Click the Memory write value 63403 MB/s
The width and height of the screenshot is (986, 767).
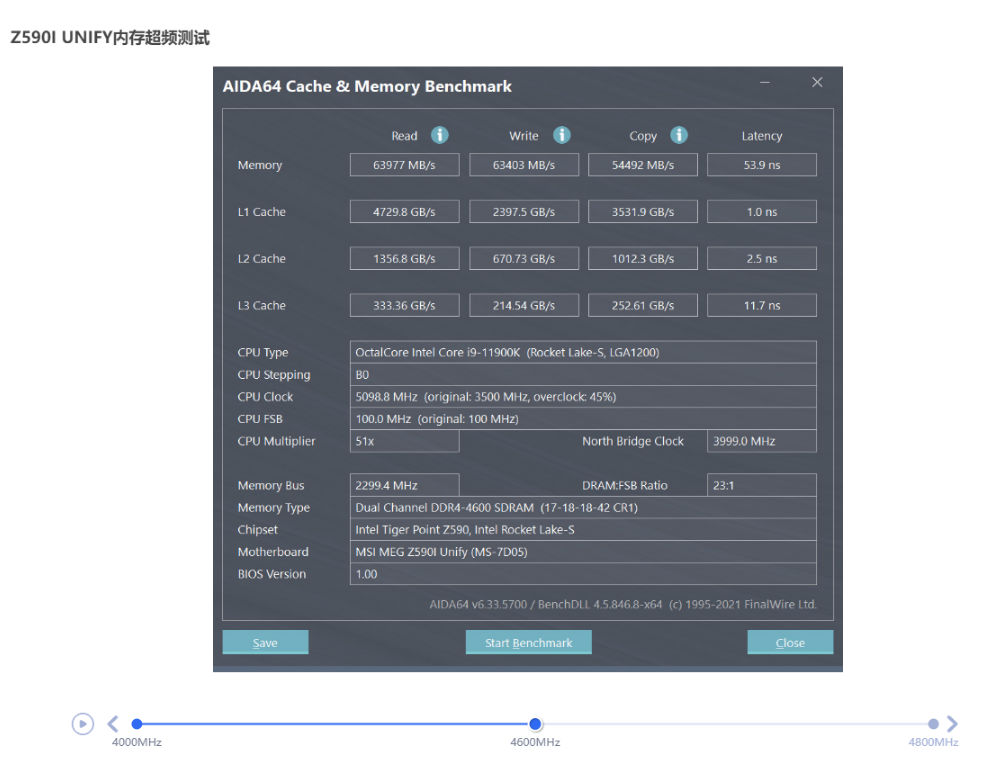(x=524, y=165)
